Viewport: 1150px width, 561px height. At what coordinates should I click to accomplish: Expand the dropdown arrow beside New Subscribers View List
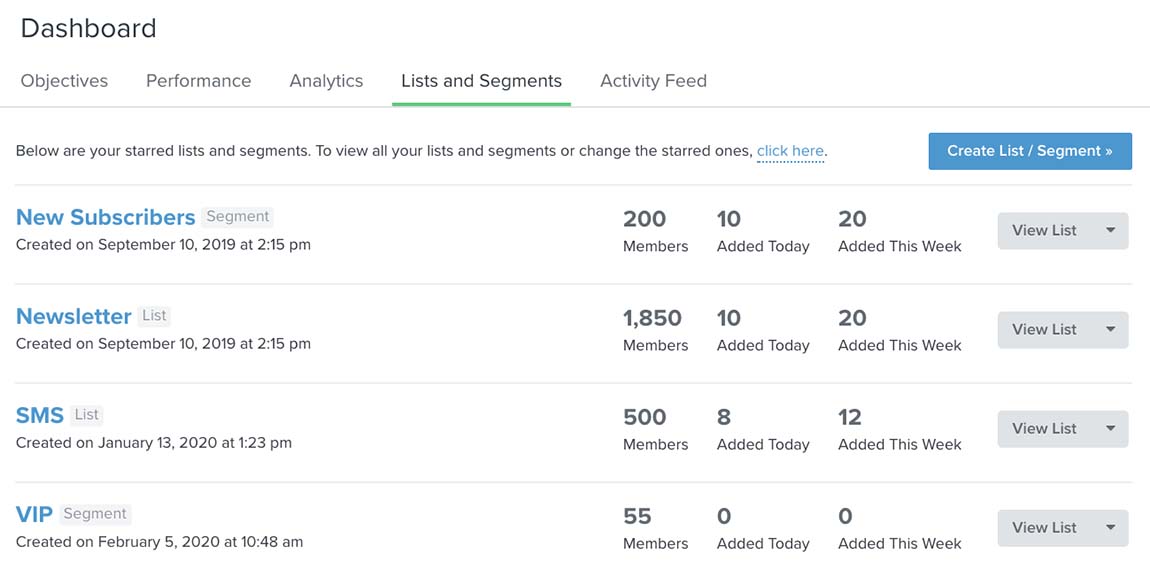pyautogui.click(x=1110, y=231)
